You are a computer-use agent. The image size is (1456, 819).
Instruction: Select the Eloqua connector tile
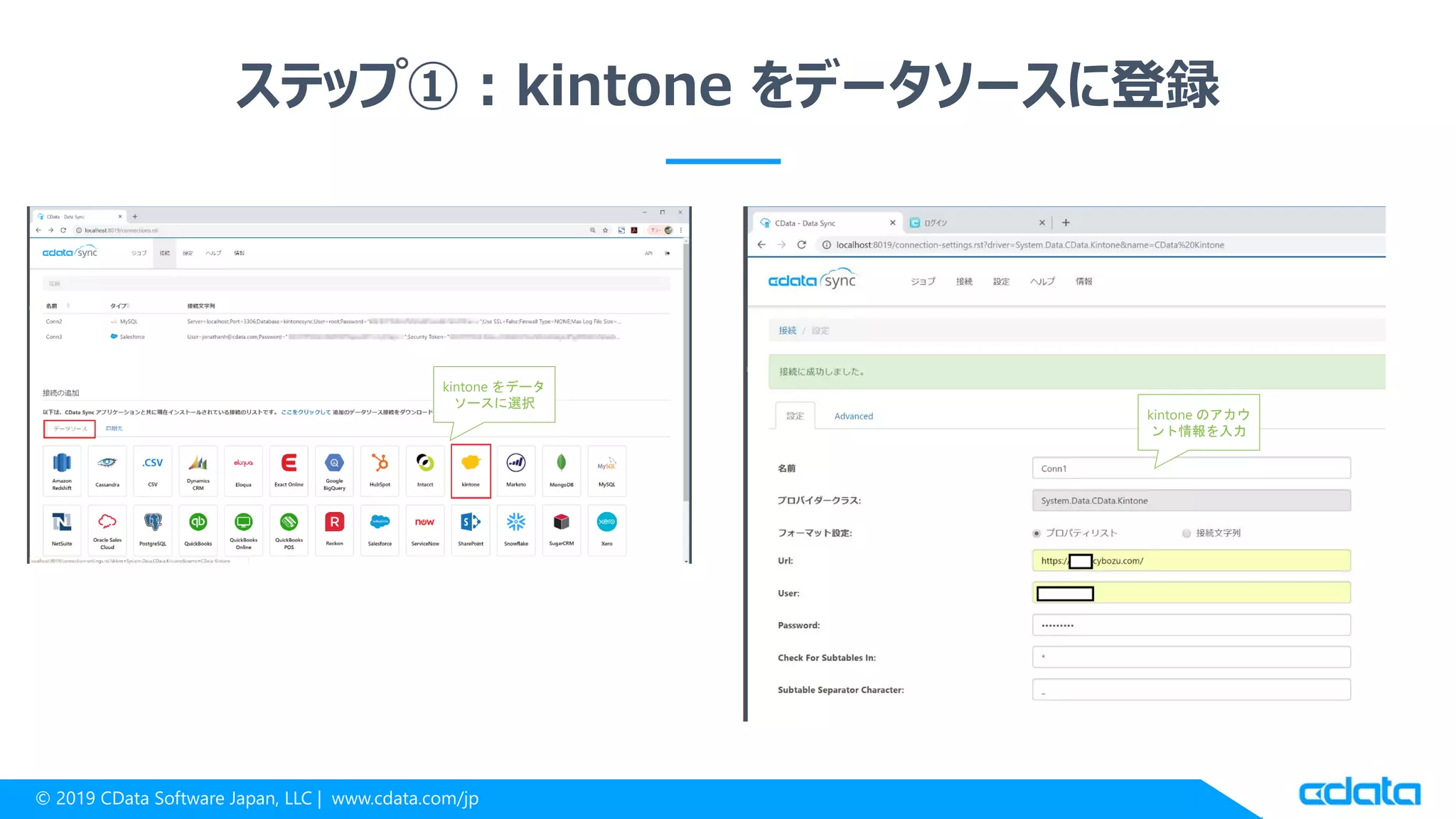point(243,471)
